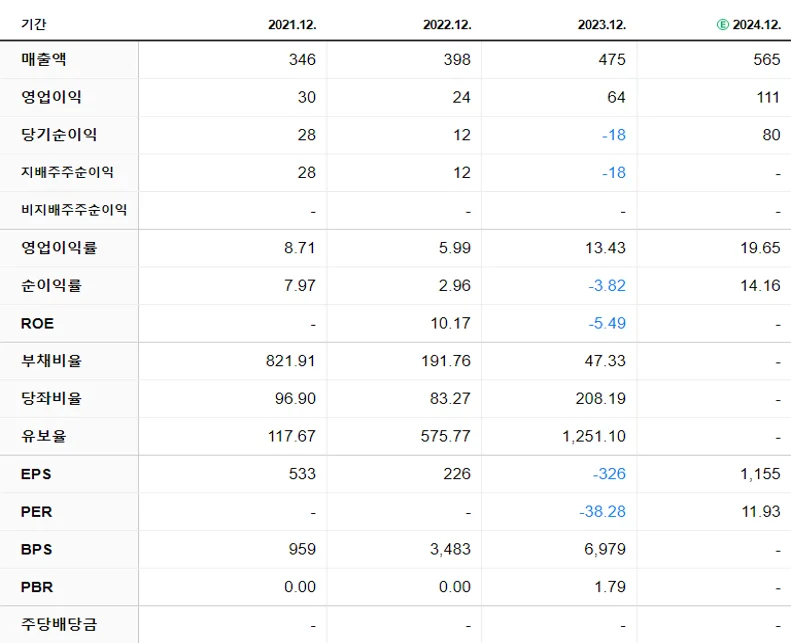791x643 pixels.
Task: Click the 346 revenue value
Action: point(302,60)
